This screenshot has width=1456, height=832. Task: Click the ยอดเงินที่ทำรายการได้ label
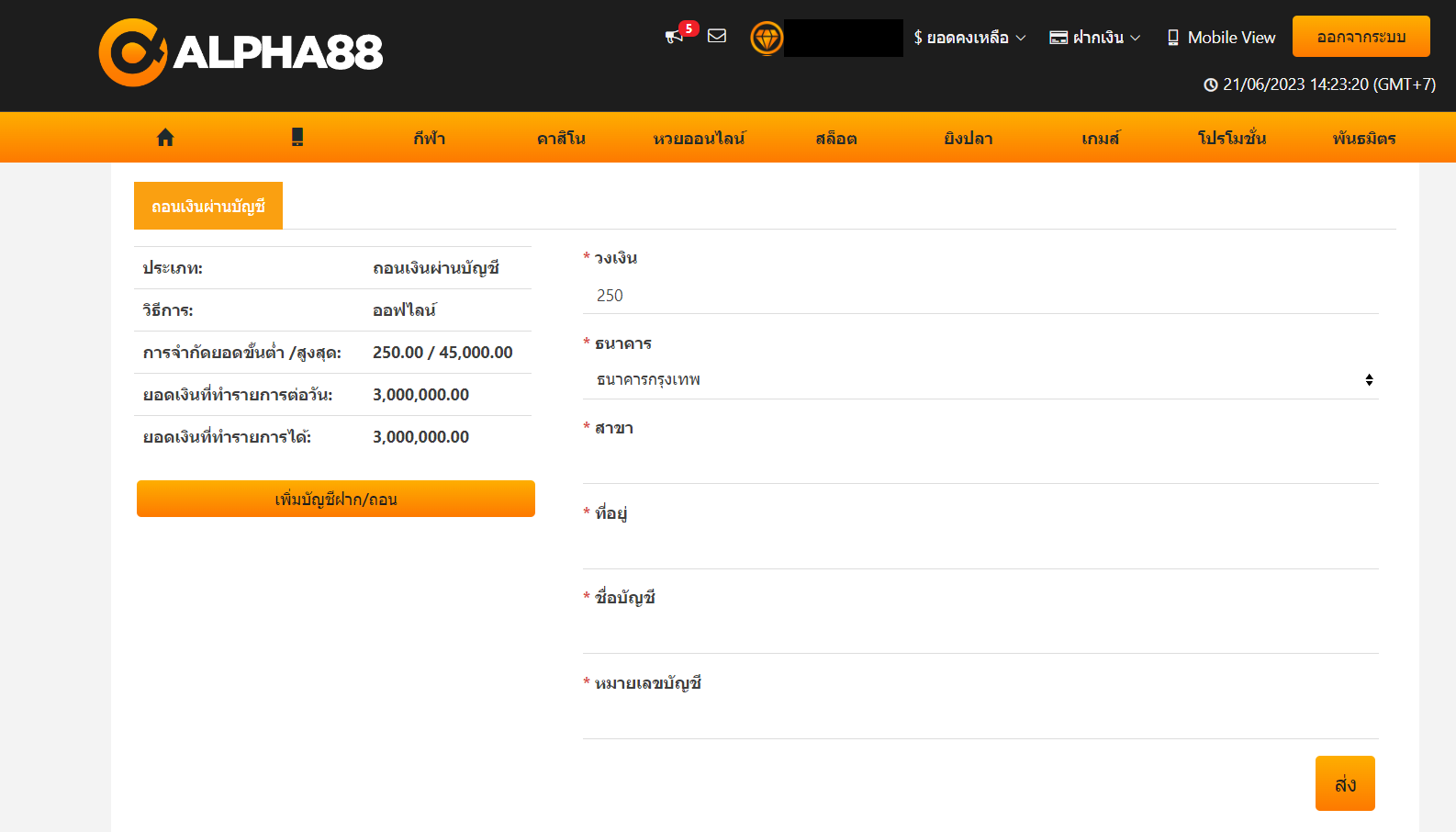[227, 437]
